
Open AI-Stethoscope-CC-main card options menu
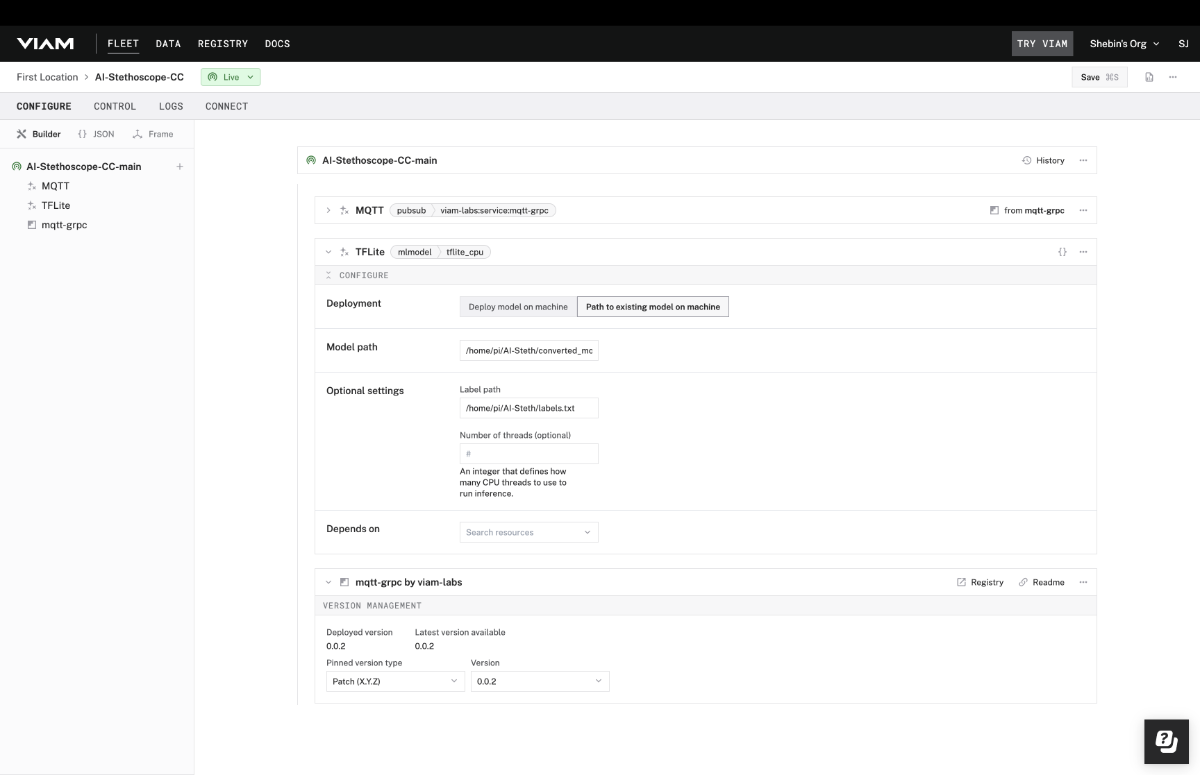pyautogui.click(x=1083, y=160)
